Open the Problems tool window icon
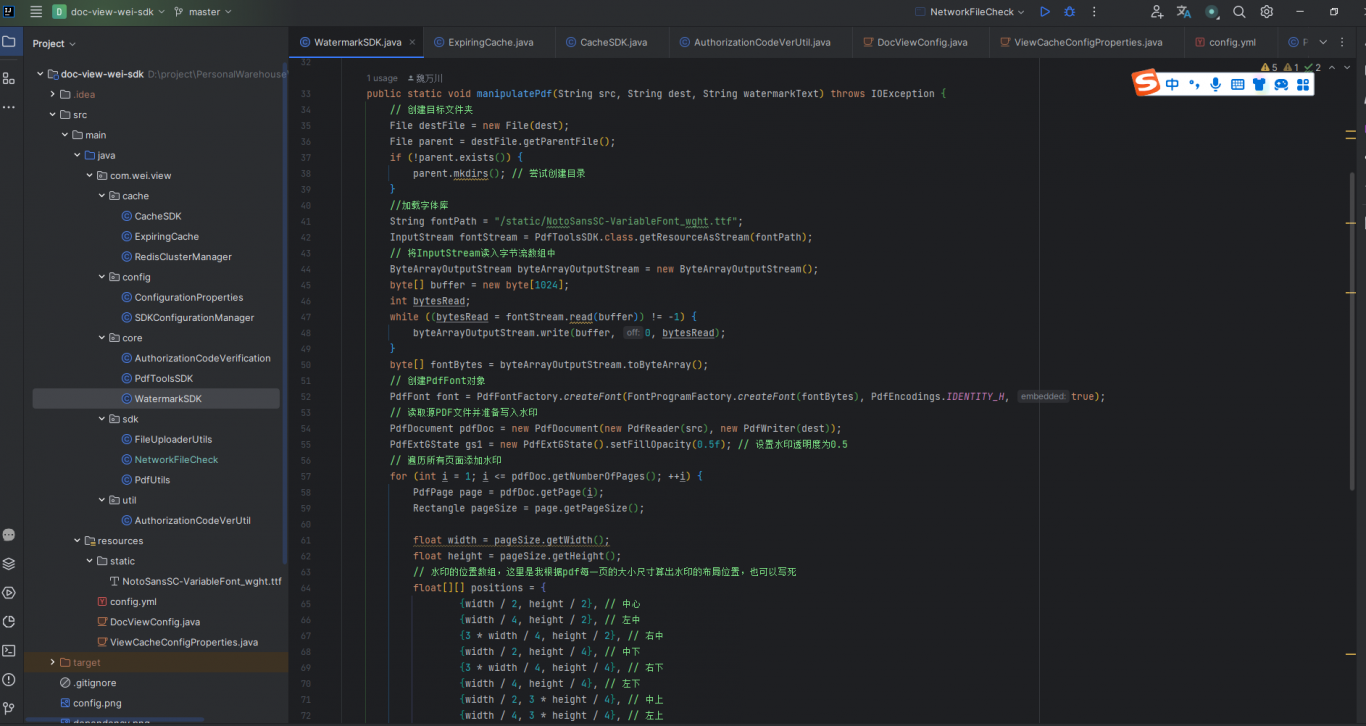This screenshot has height=726, width=1366. coord(9,679)
